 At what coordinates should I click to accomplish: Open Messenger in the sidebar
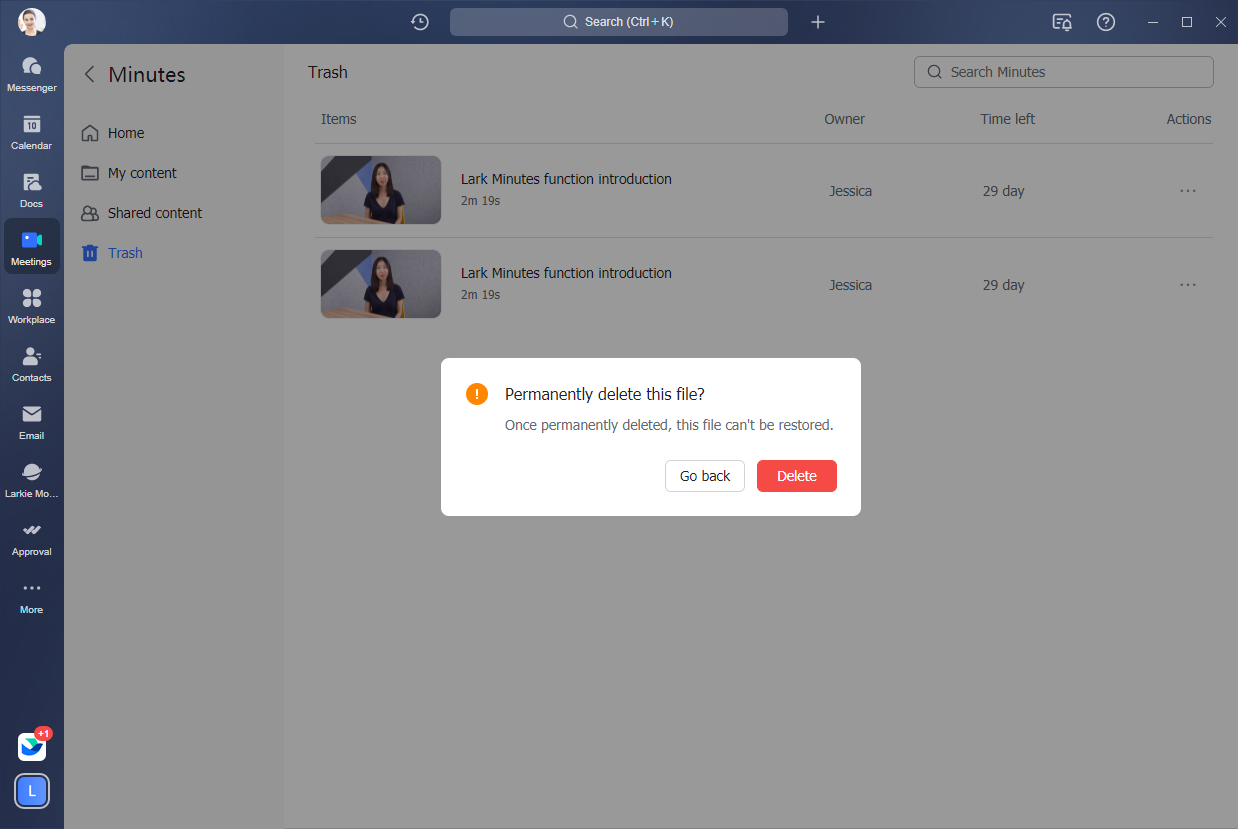(31, 73)
